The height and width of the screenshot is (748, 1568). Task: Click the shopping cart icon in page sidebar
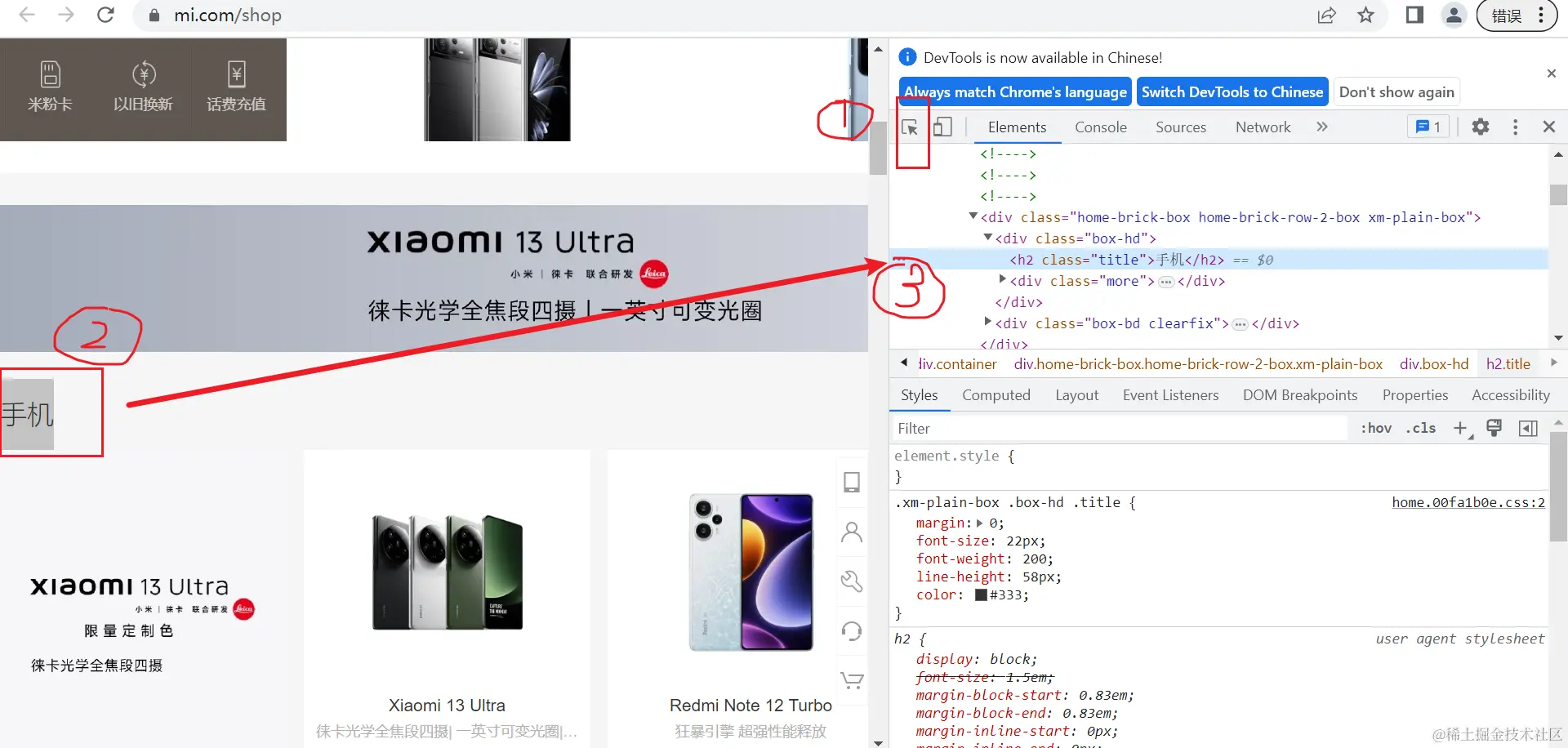click(852, 679)
